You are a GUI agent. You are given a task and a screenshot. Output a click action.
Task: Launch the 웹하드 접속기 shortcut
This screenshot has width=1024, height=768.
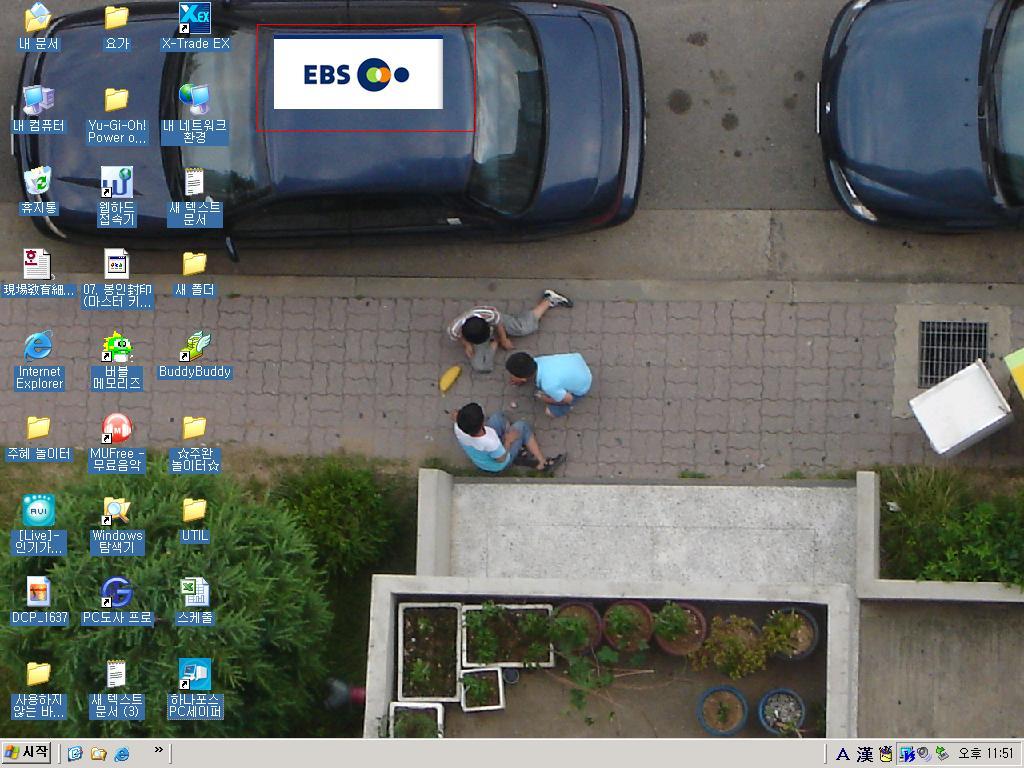pos(117,196)
